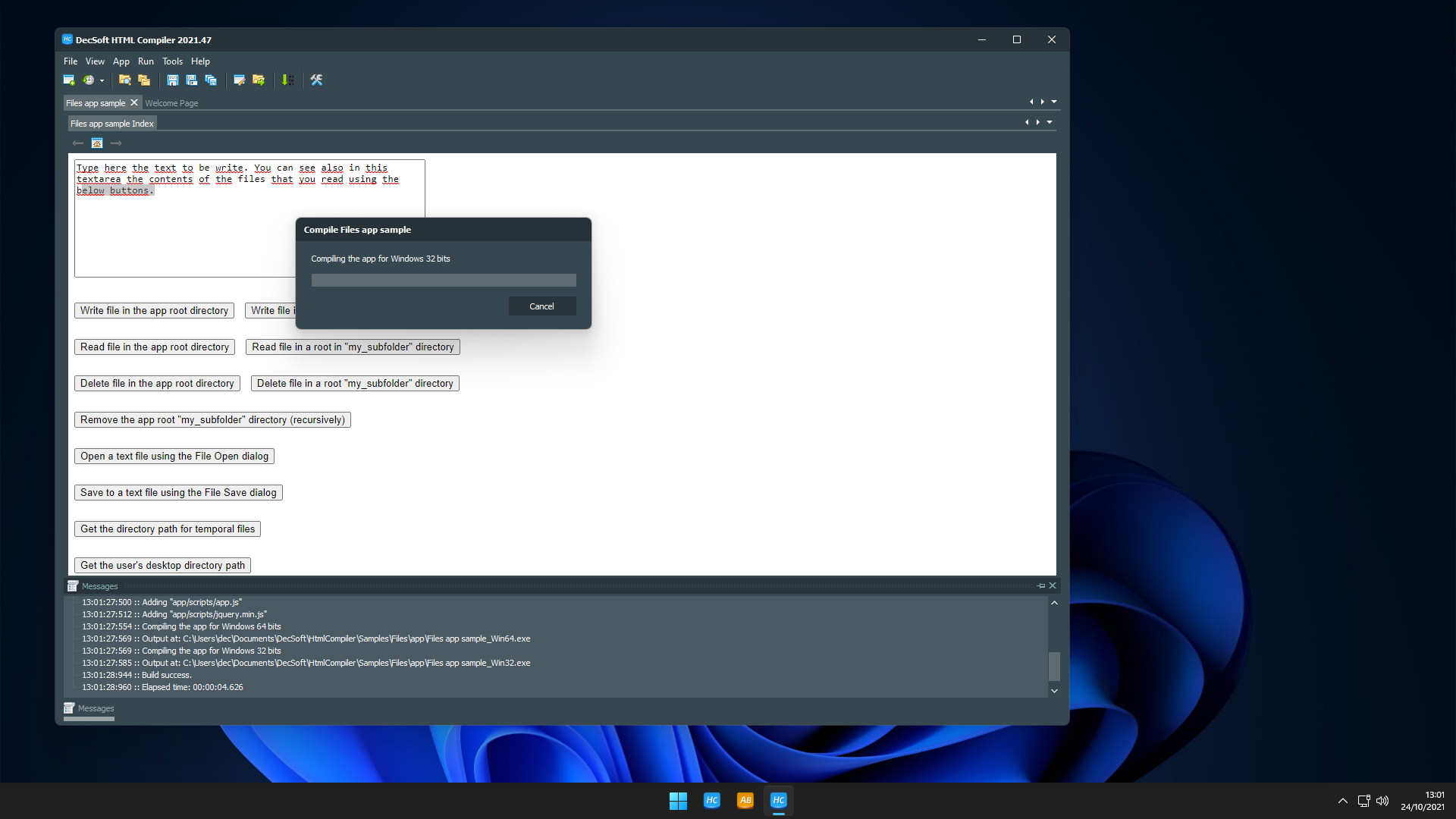Cancel the Windows 32 bits compilation
Screen dimensions: 1456x819
541,306
